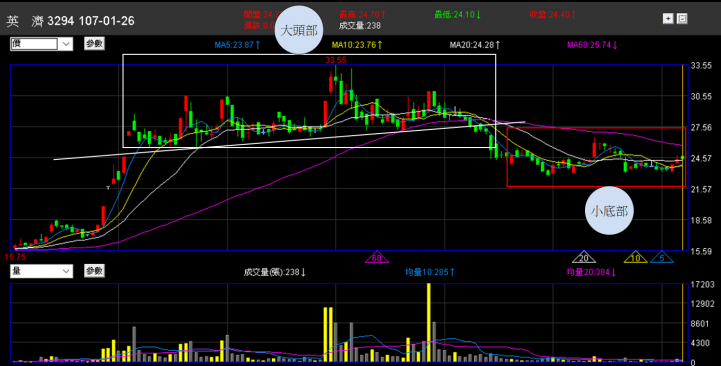Click the window restore icon in header bar

[x=682, y=18]
